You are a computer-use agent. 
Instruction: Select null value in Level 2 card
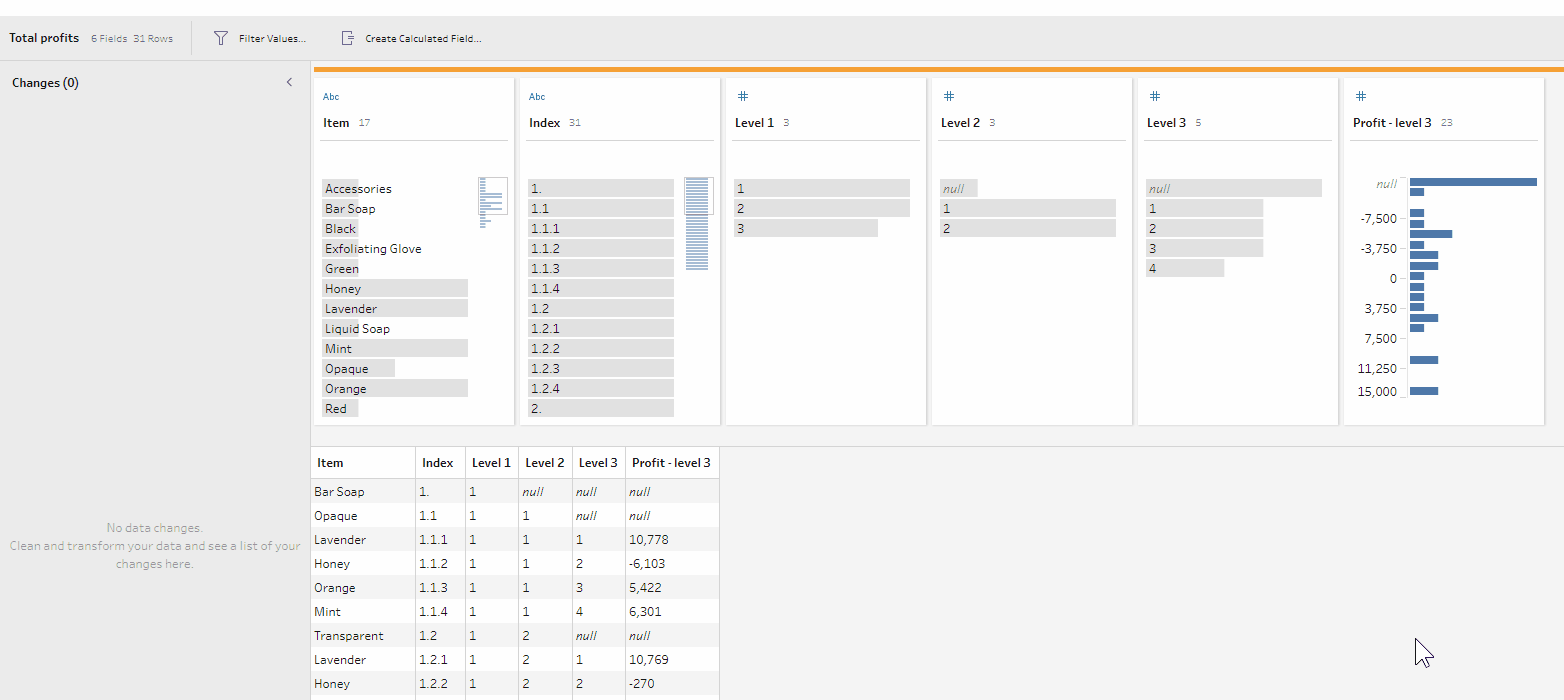(x=959, y=188)
